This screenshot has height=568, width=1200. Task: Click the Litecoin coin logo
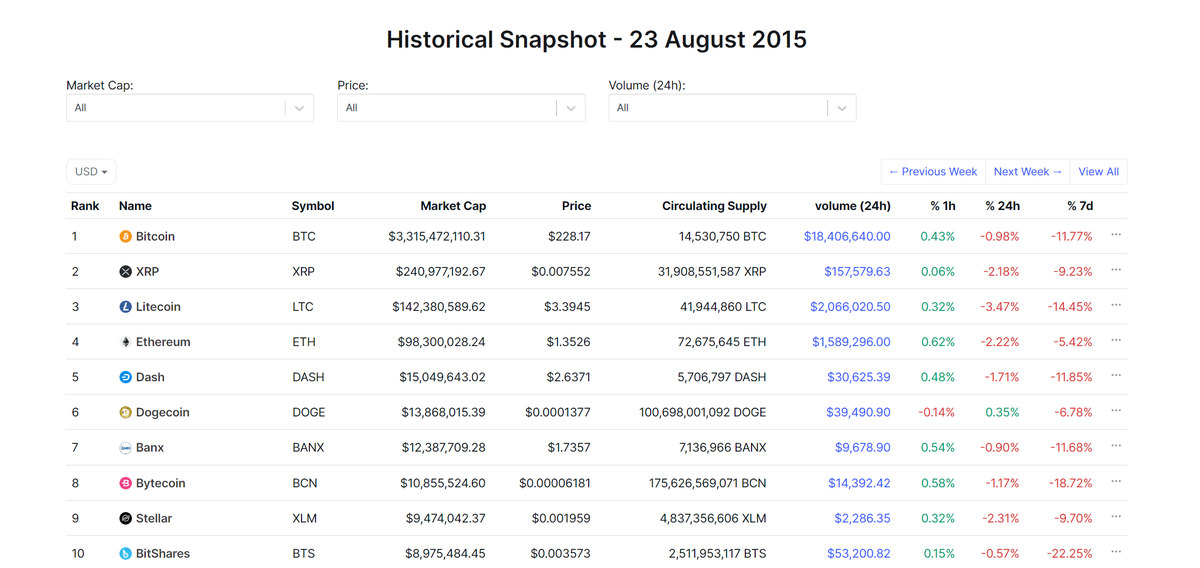(125, 307)
